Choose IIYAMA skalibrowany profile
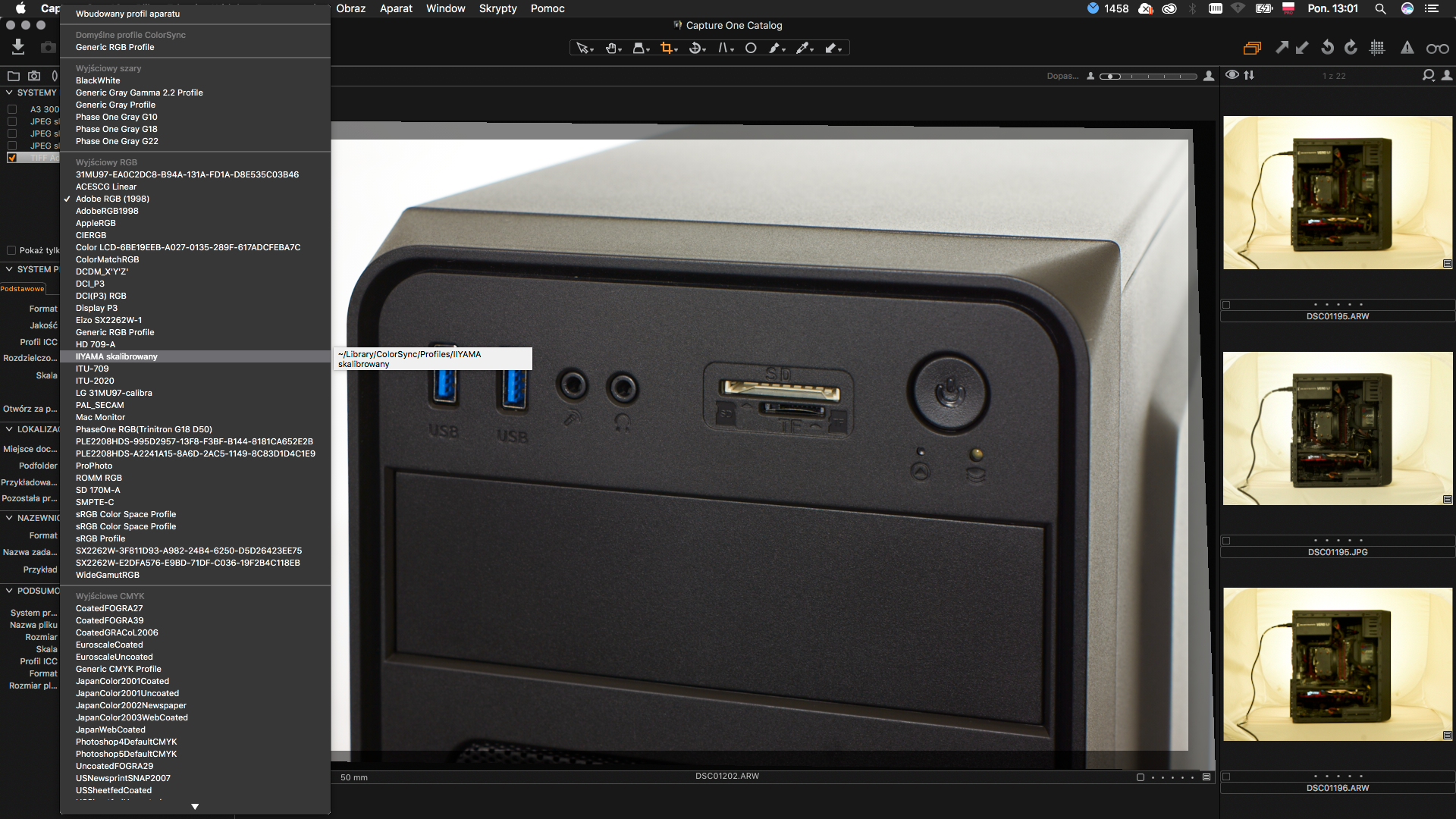The height and width of the screenshot is (819, 1456). point(117,356)
